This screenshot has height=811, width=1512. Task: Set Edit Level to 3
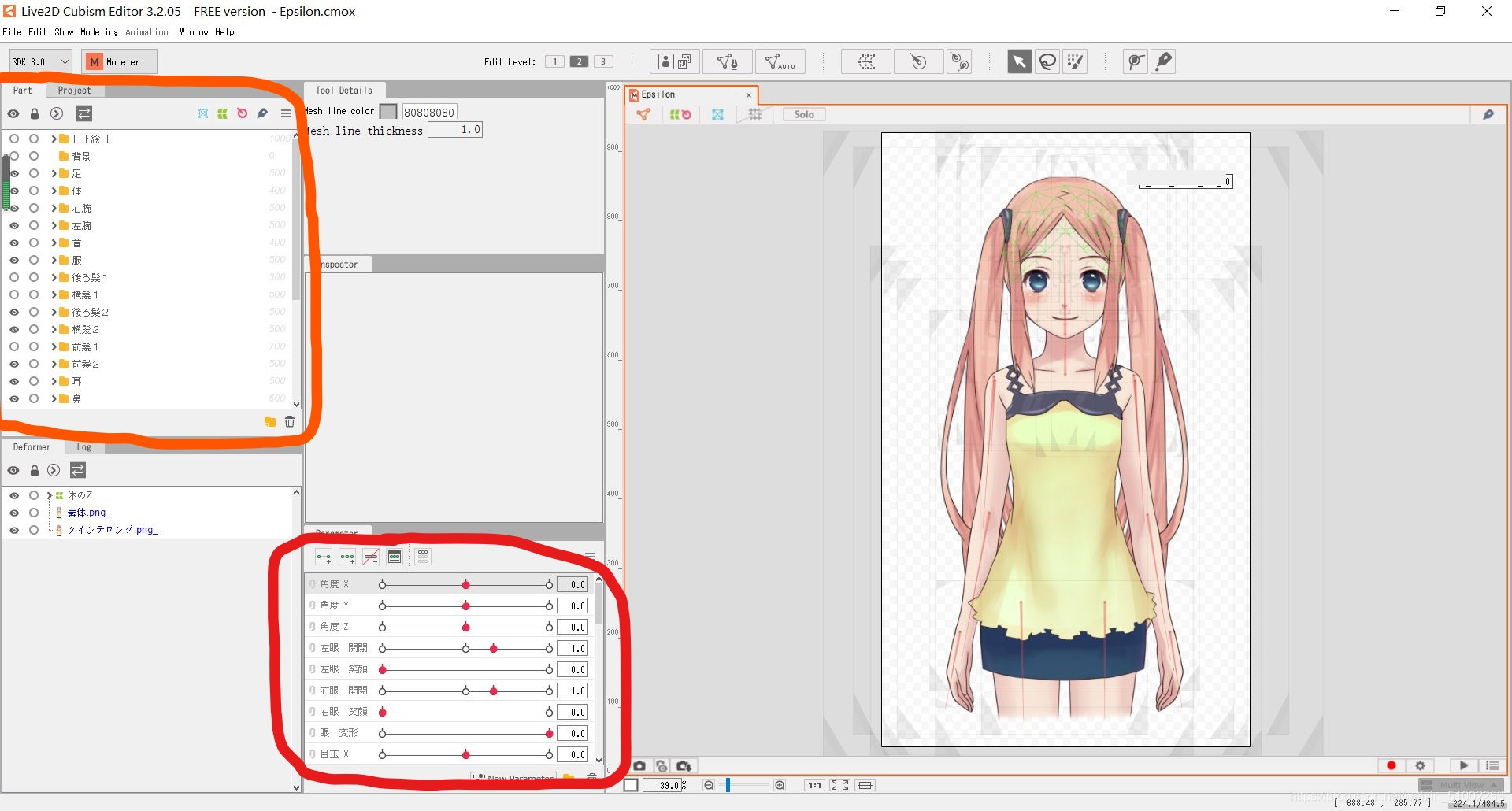coord(603,61)
